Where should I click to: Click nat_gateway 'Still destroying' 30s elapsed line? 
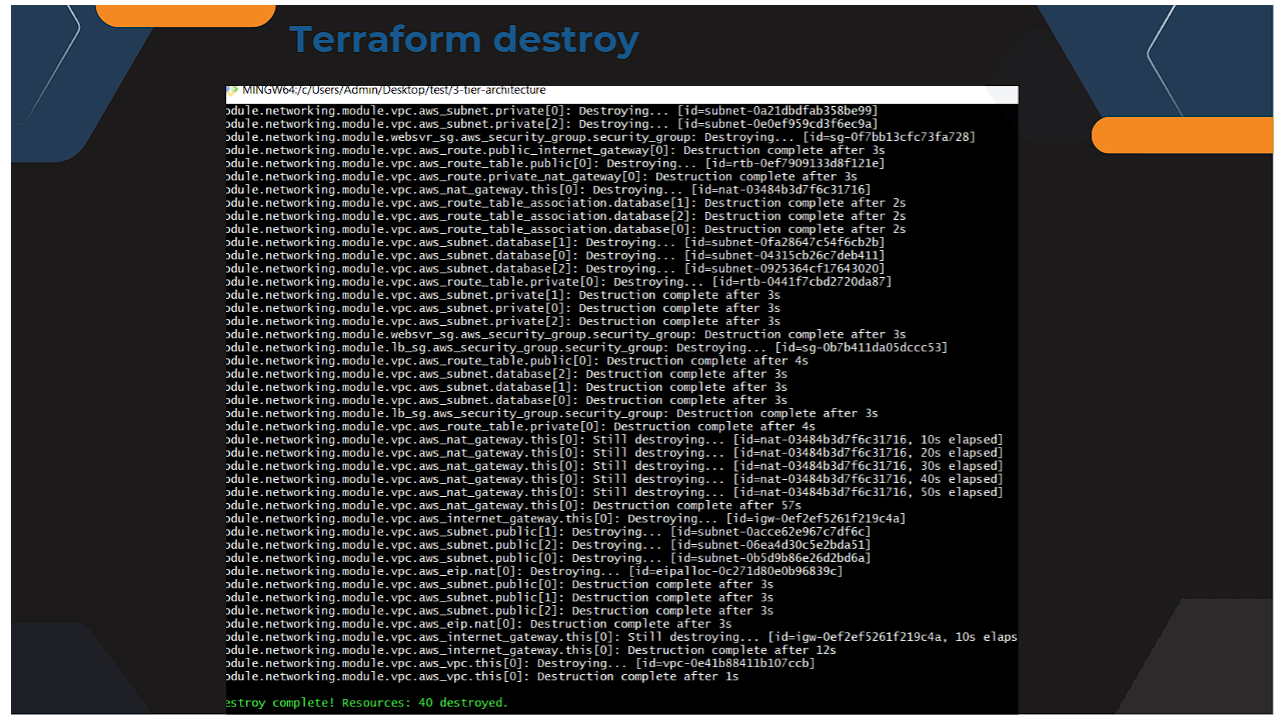pos(615,465)
